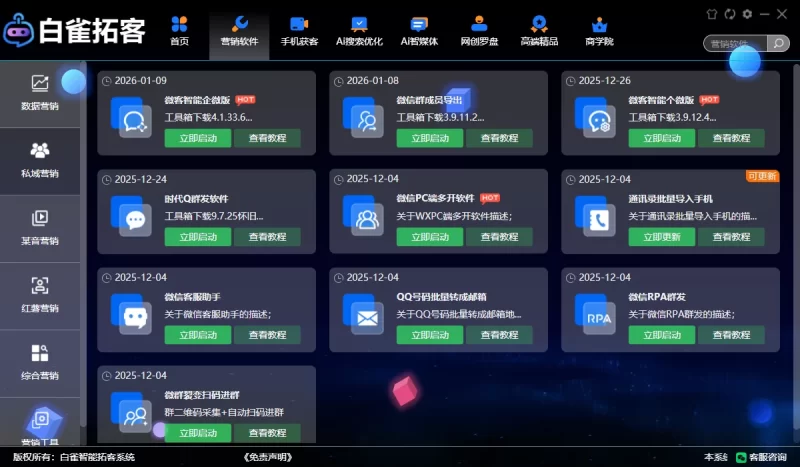
Task: View tutorial for 微信RPA群发
Action: 731,335
